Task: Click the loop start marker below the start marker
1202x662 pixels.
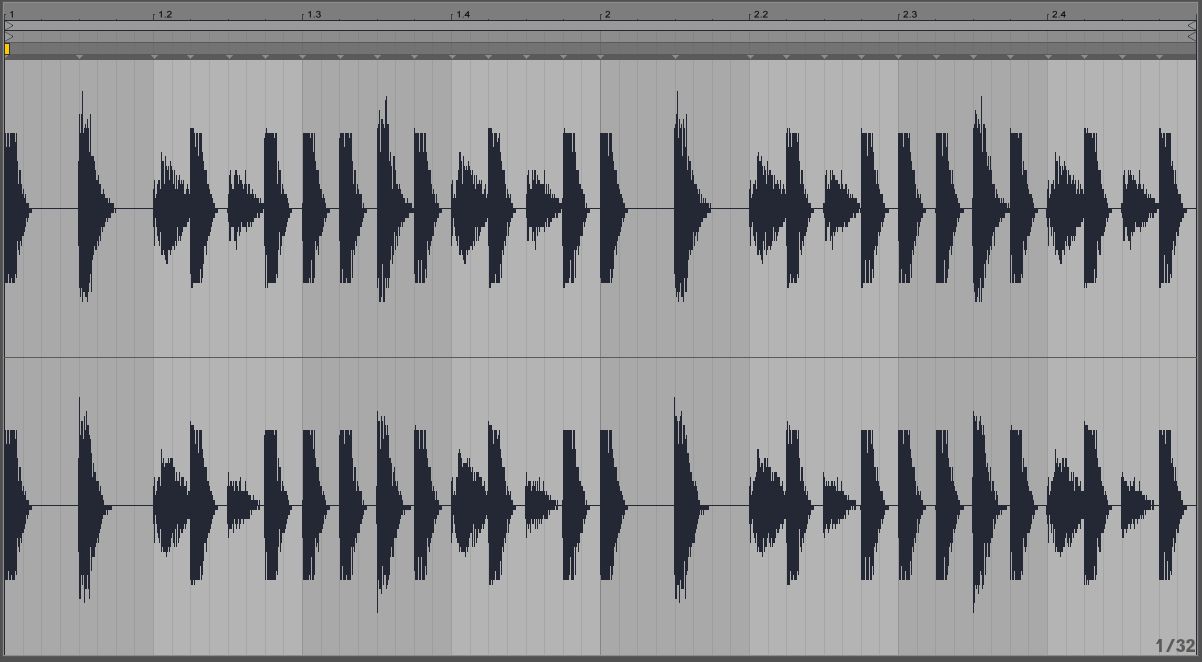Action: pyautogui.click(x=9, y=37)
